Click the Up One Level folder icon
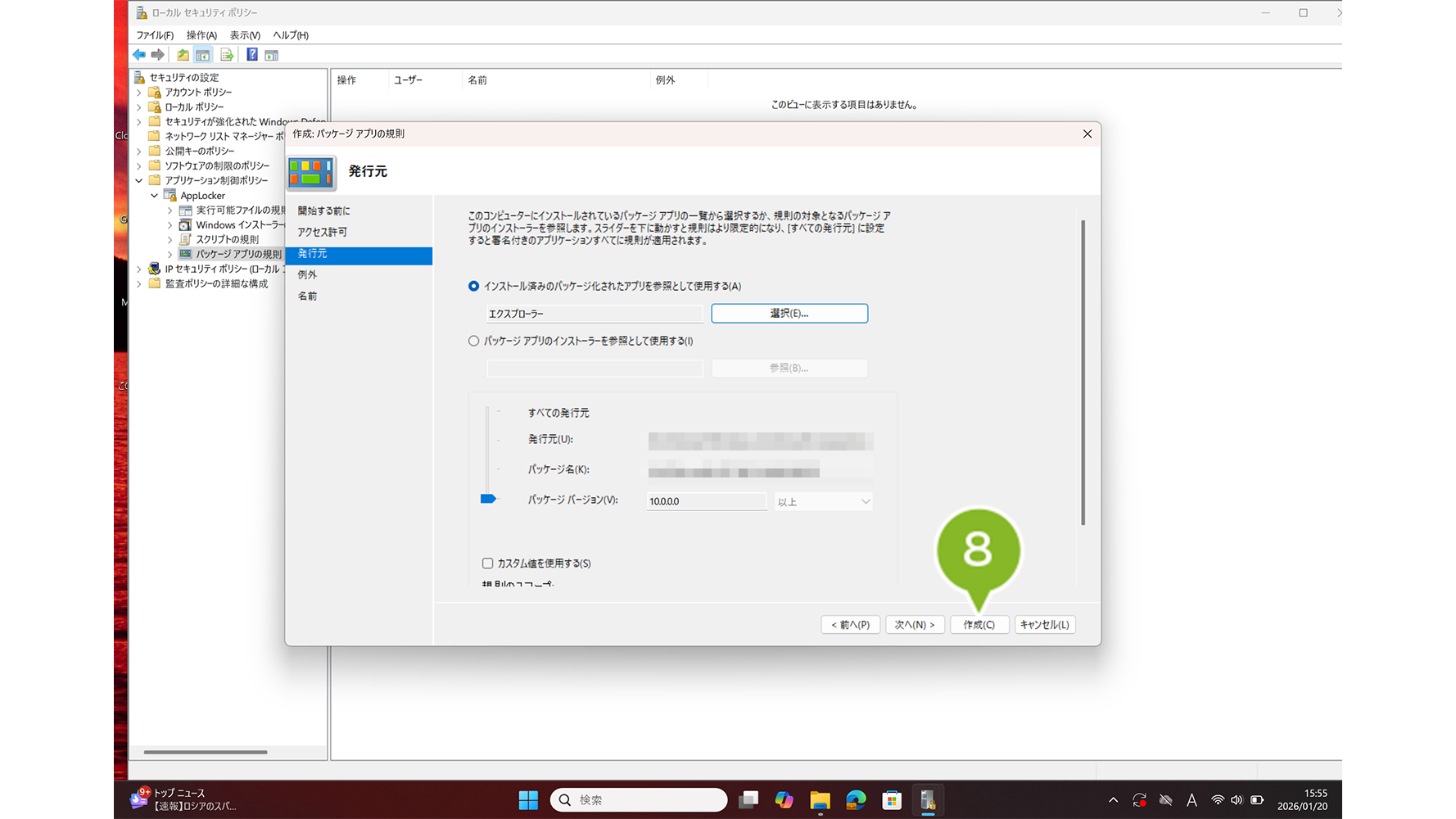Screen dimensions: 1456x819 (x=183, y=55)
